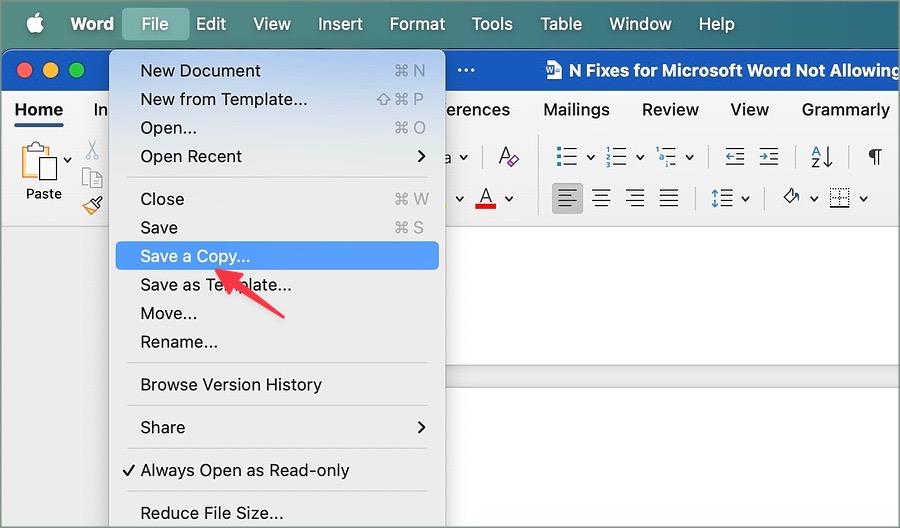
Task: Expand the Share submenu chevron
Action: [x=421, y=427]
